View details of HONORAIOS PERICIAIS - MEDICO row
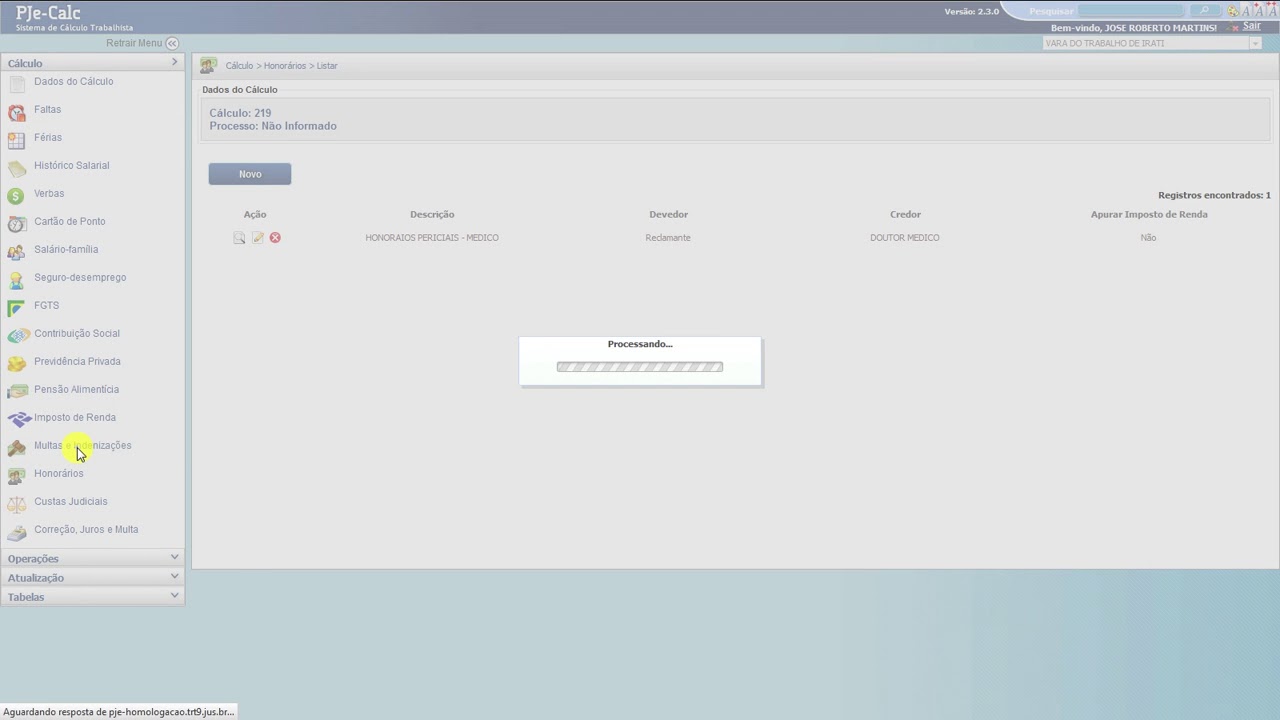 click(239, 238)
